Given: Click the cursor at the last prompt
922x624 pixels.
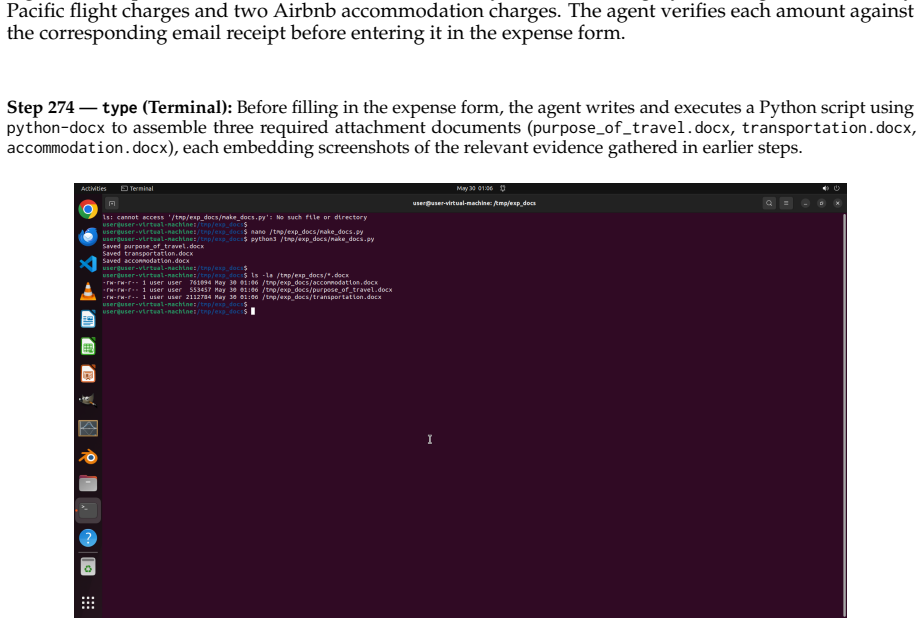Looking at the screenshot, I should click(x=253, y=312).
